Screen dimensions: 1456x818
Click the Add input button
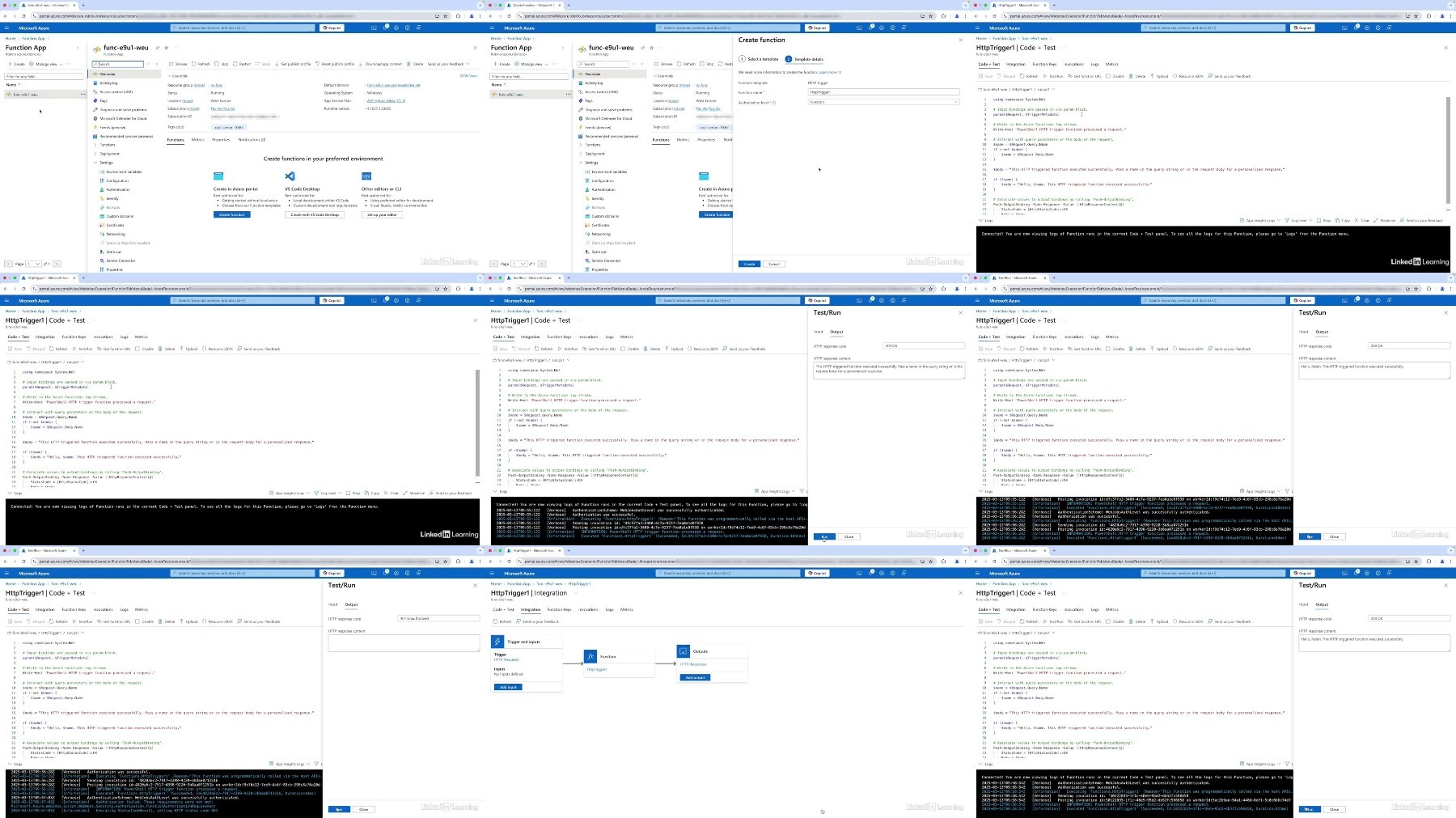pyautogui.click(x=508, y=687)
